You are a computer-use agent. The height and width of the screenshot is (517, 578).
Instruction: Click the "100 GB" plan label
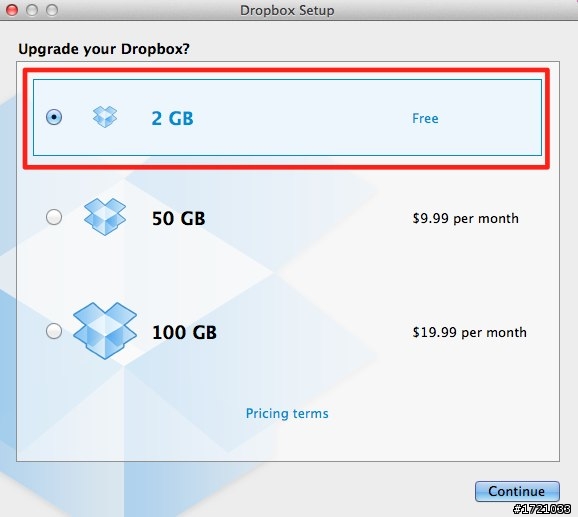[184, 332]
